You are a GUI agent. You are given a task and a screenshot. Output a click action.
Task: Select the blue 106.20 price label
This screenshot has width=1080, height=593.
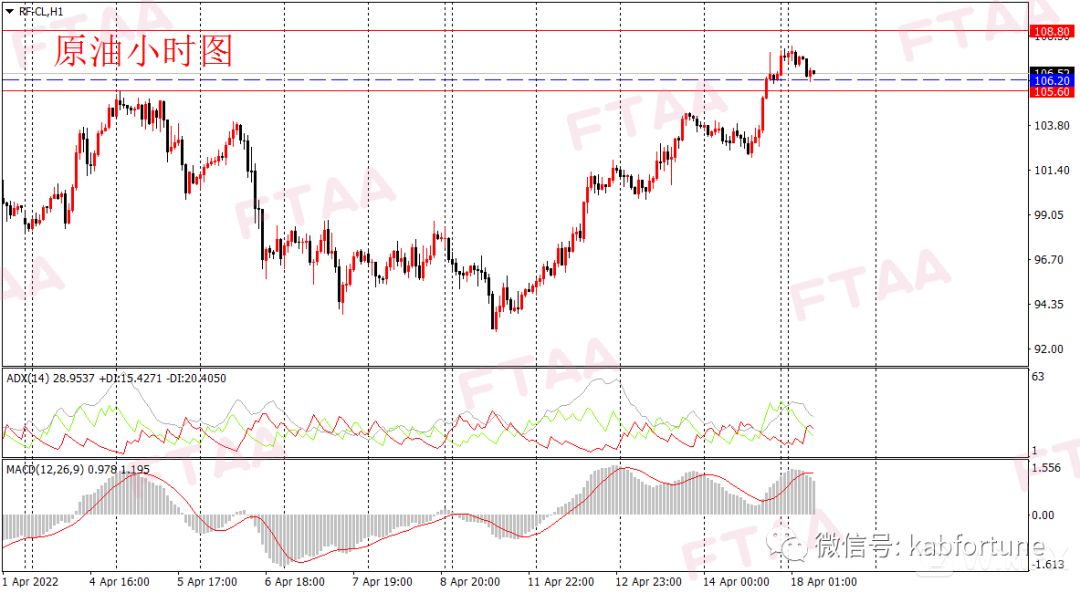tap(1051, 80)
